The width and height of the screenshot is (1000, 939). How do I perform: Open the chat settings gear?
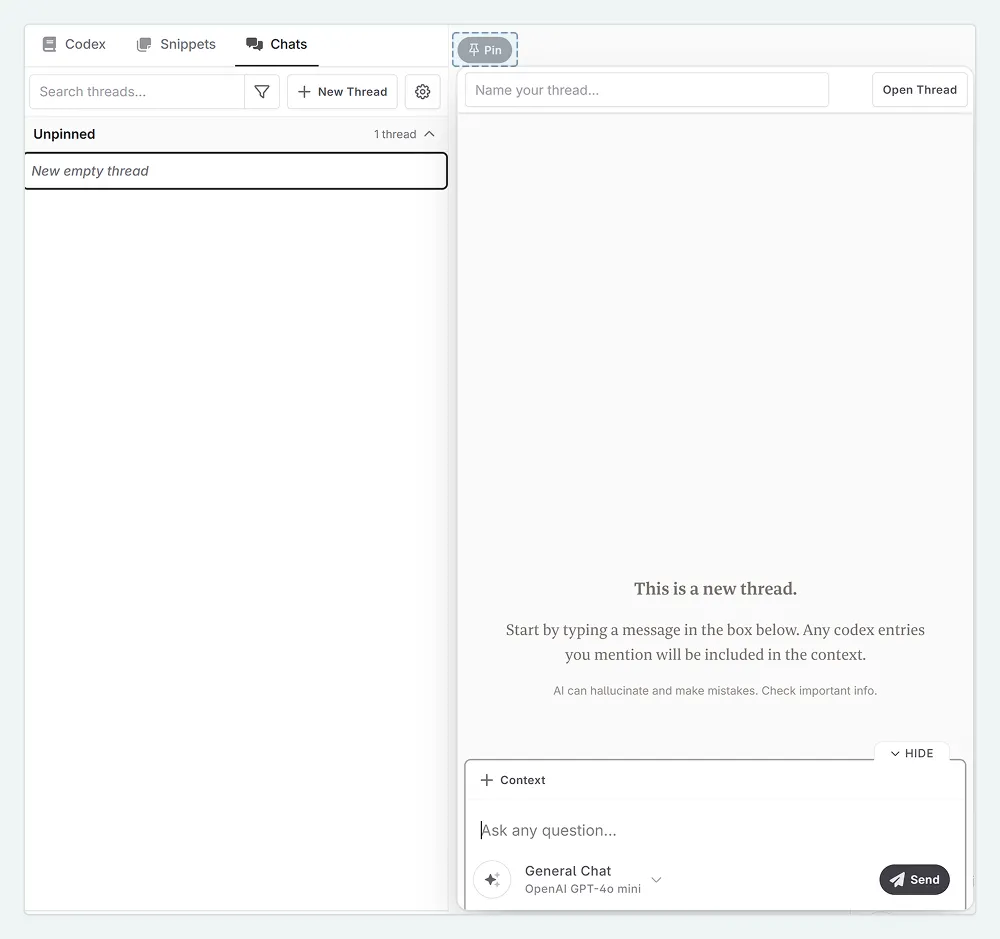422,91
